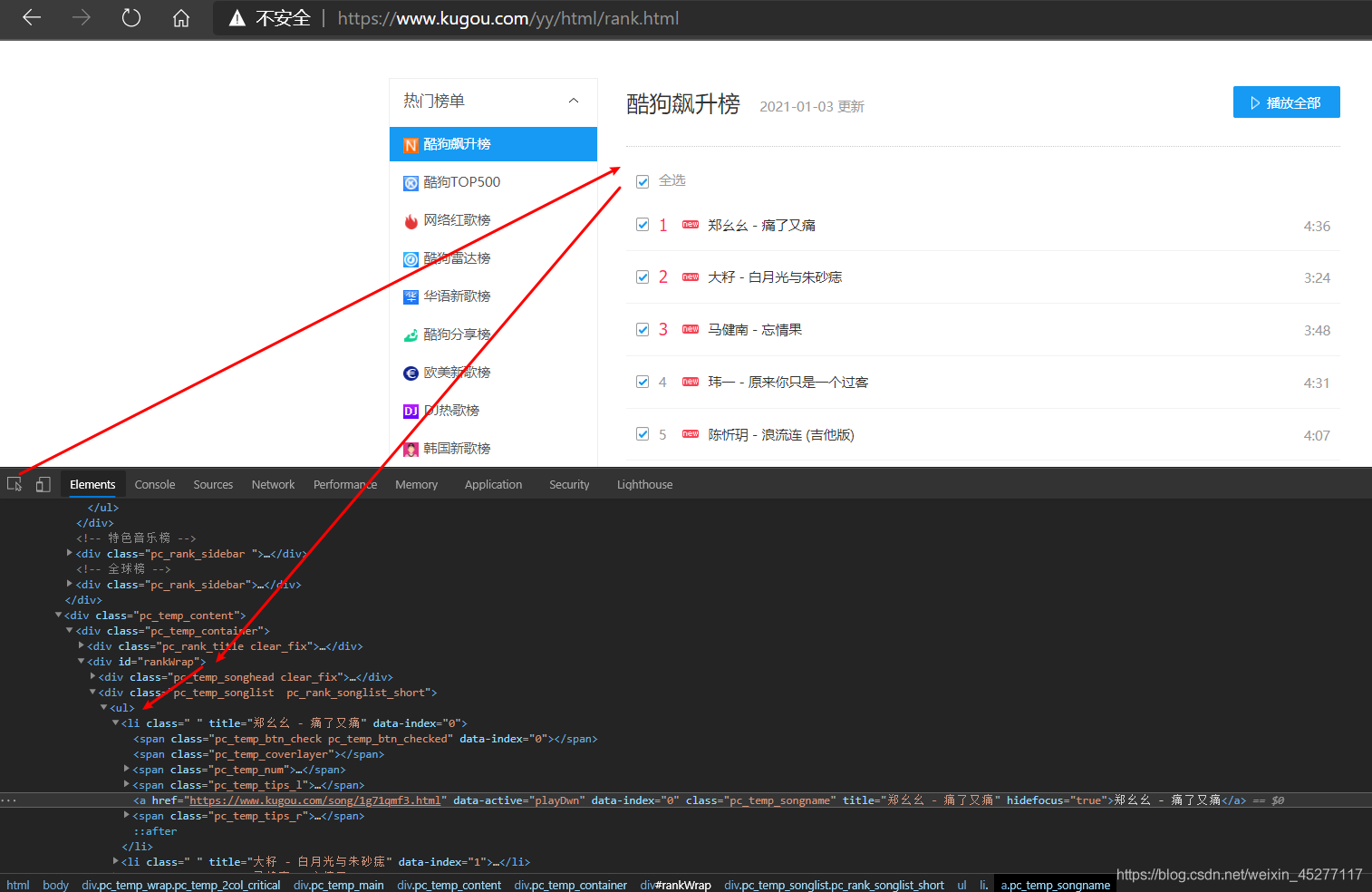The height and width of the screenshot is (892, 1372).
Task: Click the 欧美新歌榜 icon
Action: [x=411, y=373]
